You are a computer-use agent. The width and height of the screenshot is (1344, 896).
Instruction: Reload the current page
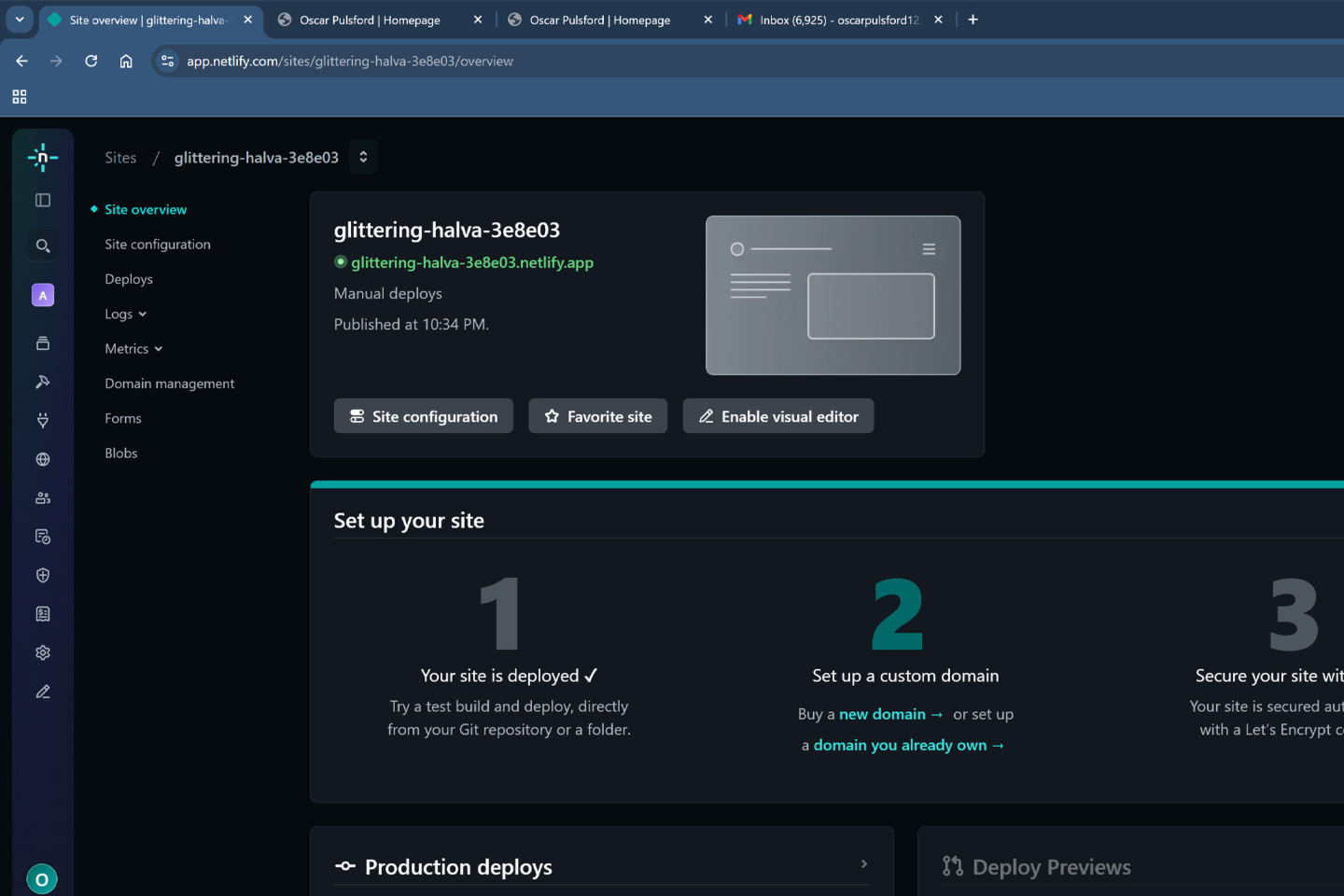[91, 61]
